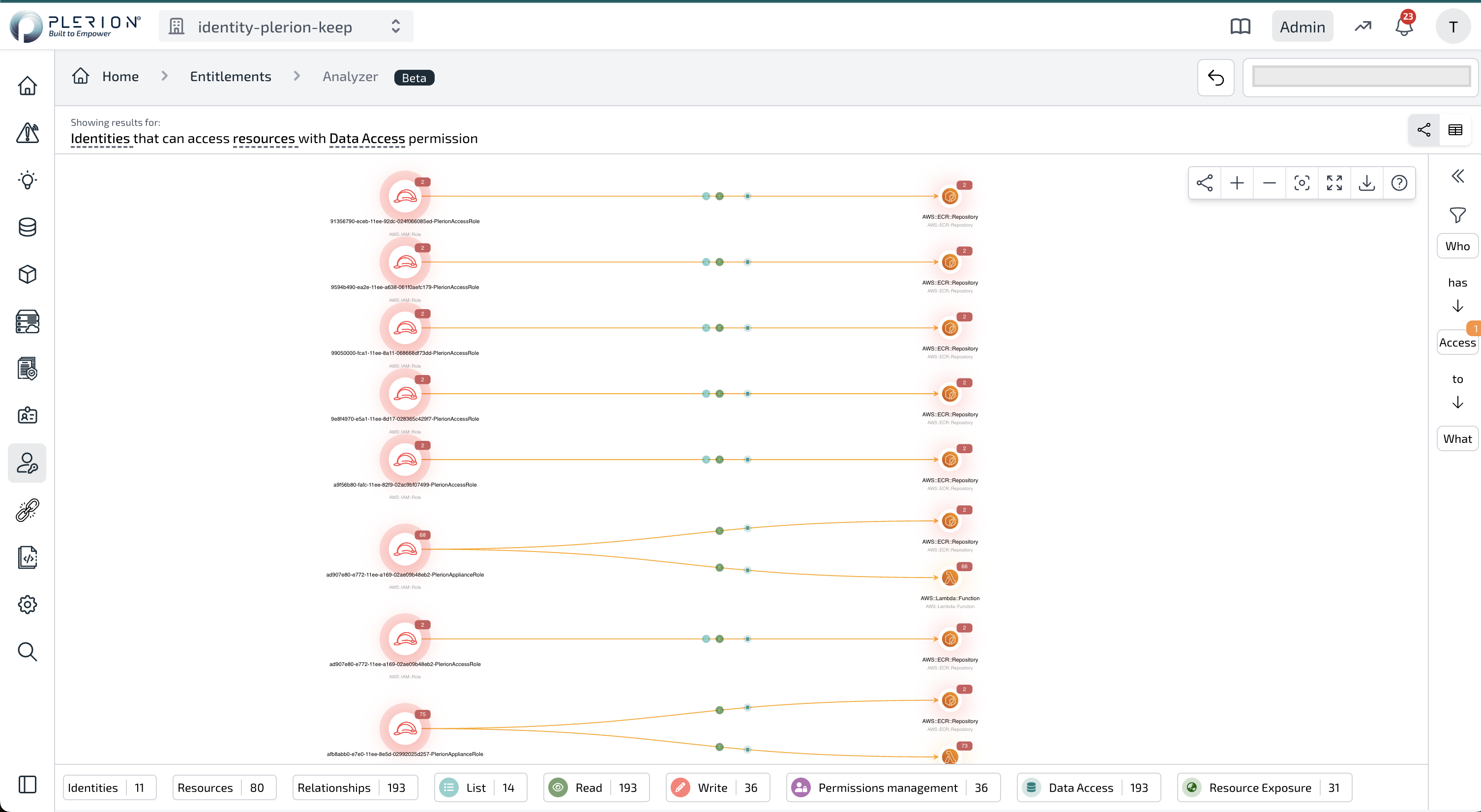Select the Identities 11 stat chip
The image size is (1481, 812).
point(109,787)
